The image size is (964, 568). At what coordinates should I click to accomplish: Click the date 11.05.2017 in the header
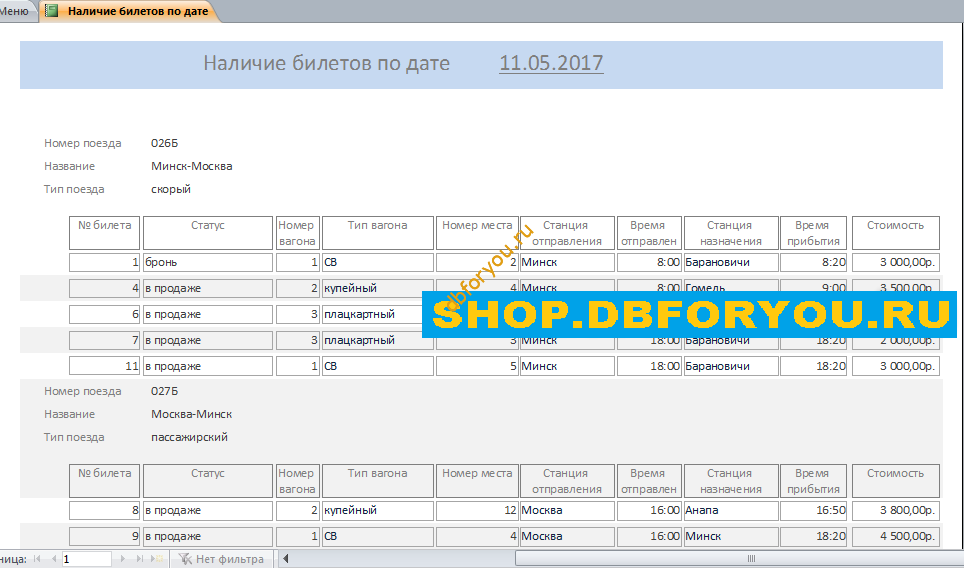[x=551, y=63]
